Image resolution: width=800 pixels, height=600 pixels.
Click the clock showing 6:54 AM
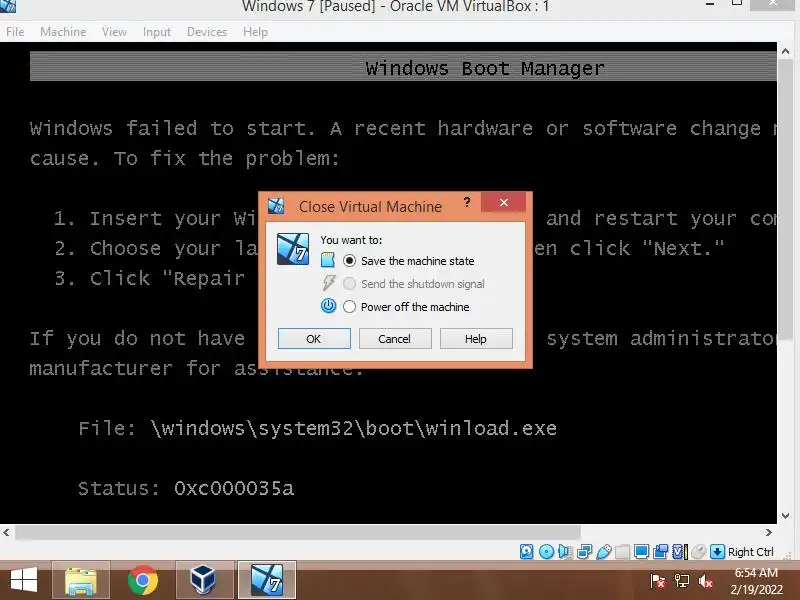tap(756, 573)
